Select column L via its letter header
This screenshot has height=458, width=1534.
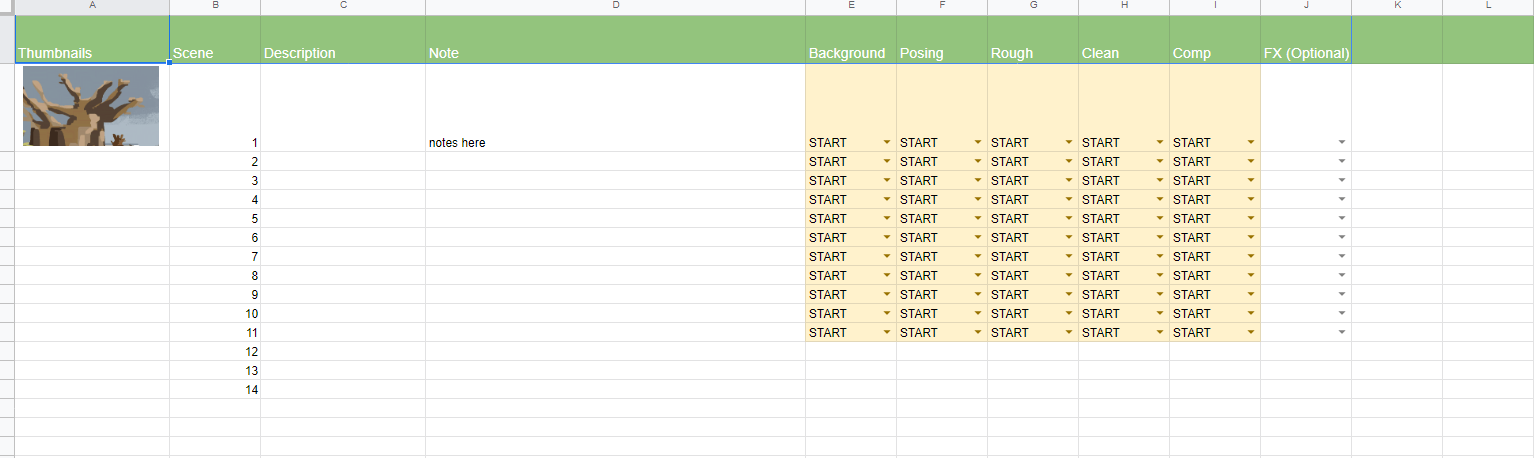[1488, 6]
